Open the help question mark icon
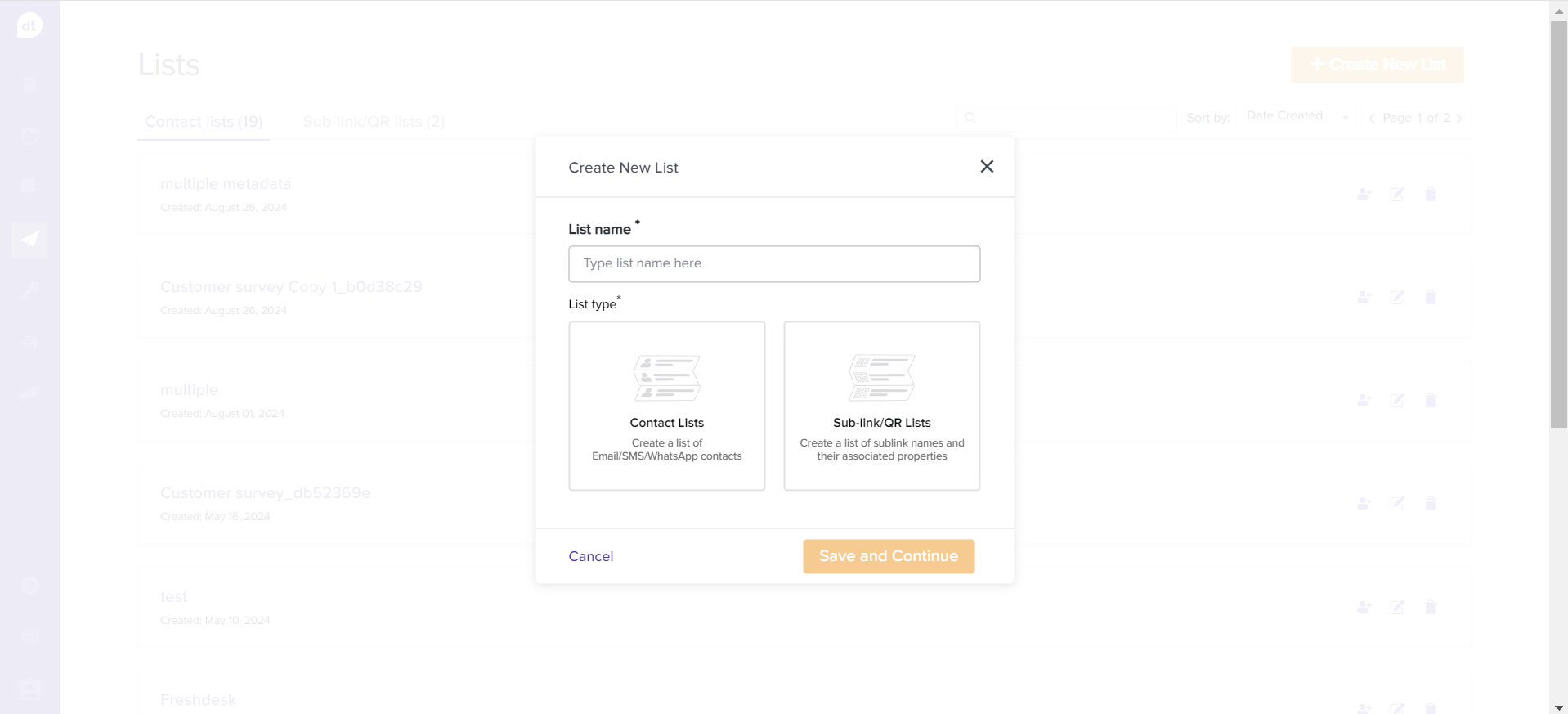 click(x=30, y=586)
